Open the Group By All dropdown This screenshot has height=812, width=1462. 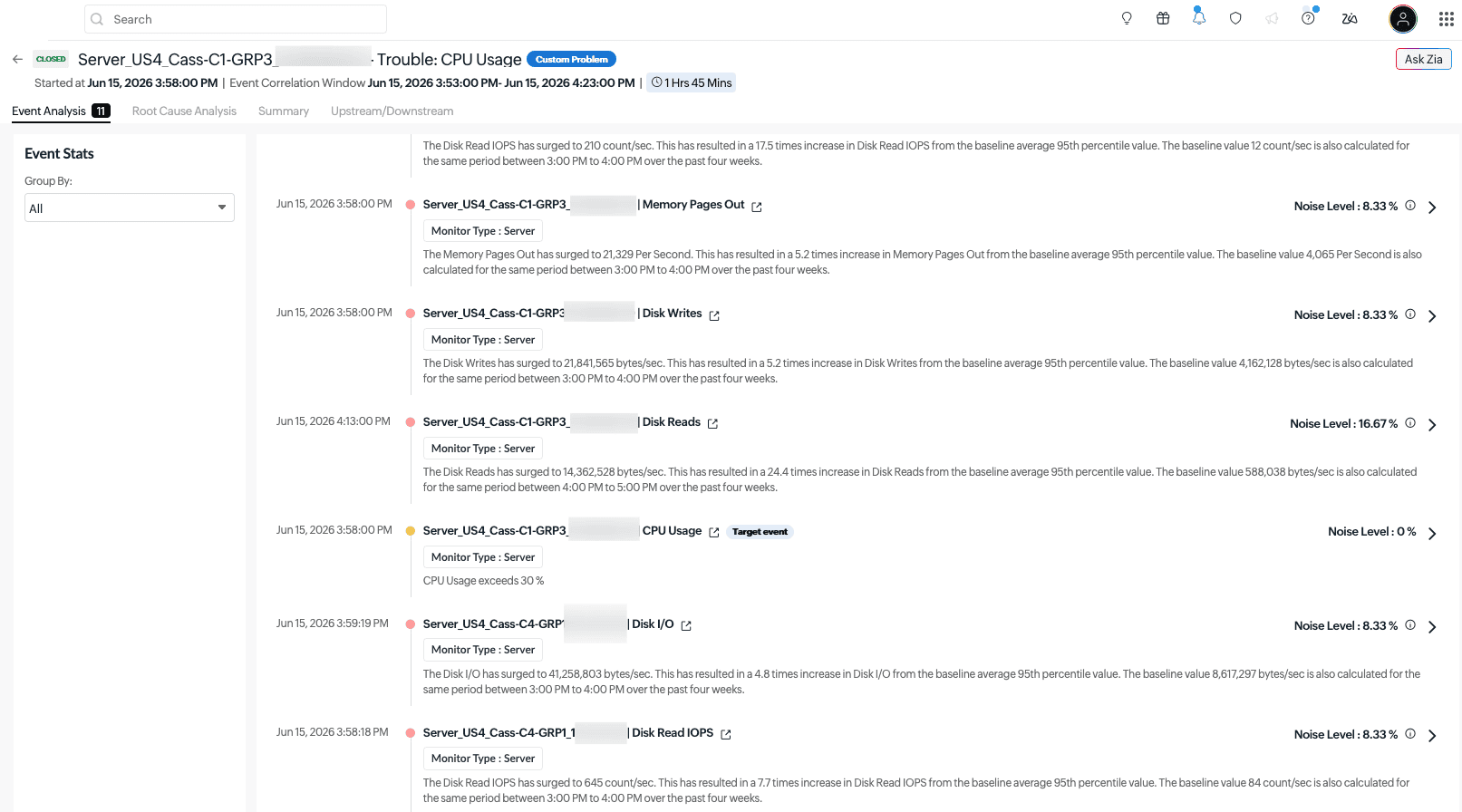coord(130,208)
